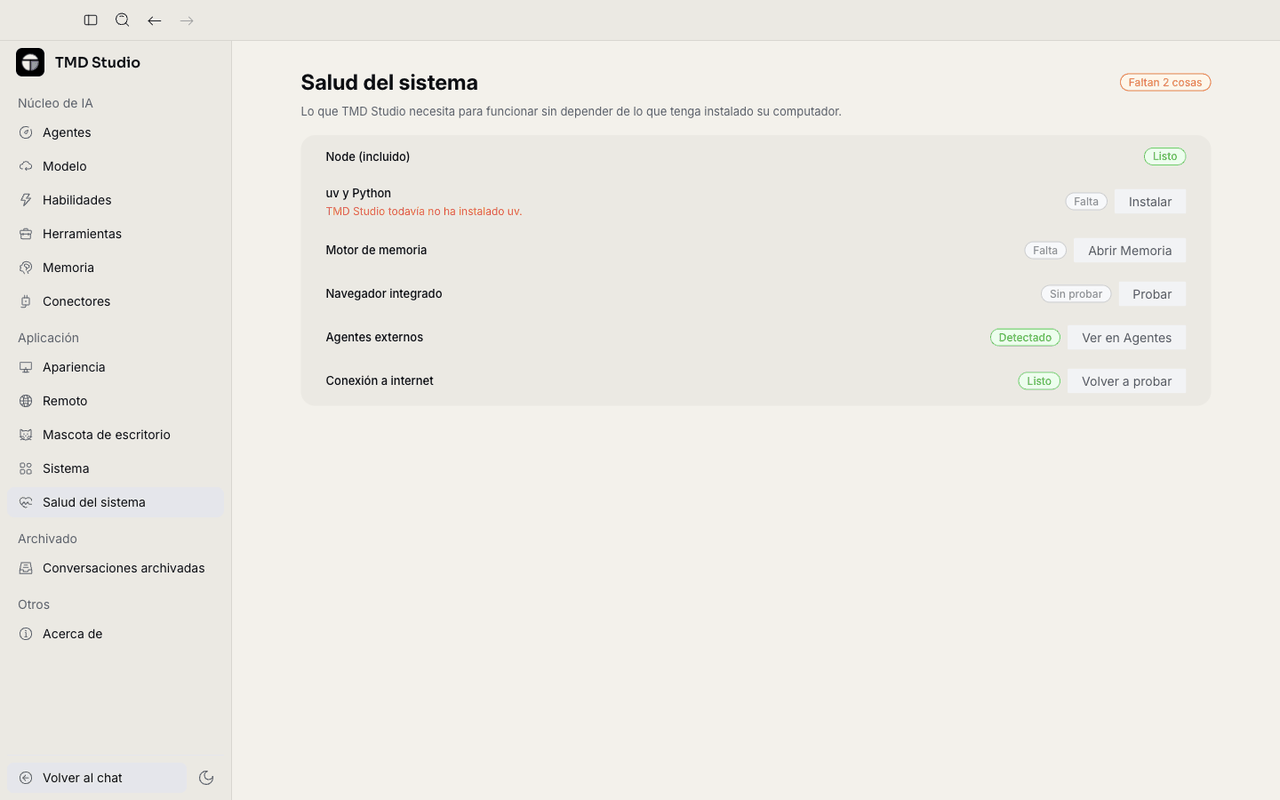Viewport: 1280px width, 800px height.
Task: Click the Conectores plug icon
Action: pyautogui.click(x=26, y=301)
